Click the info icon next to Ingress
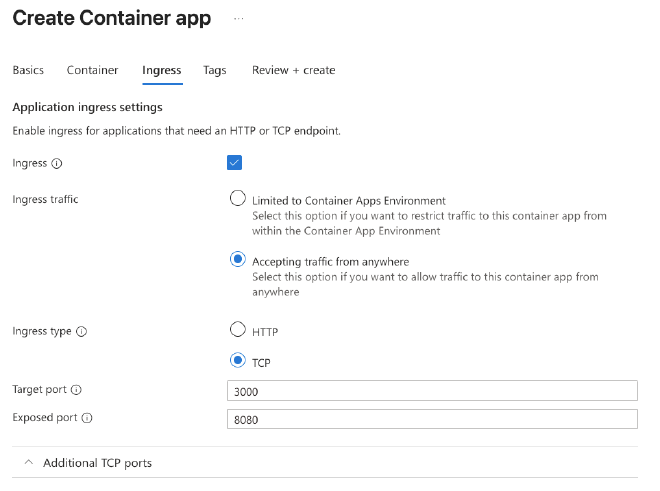The height and width of the screenshot is (491, 660). point(56,163)
